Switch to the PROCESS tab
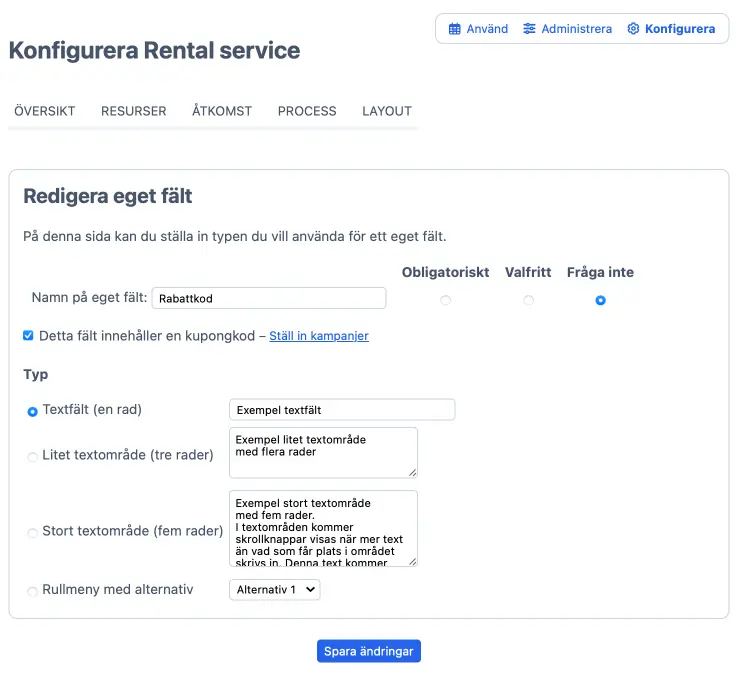Screen dimensions: 736x683 click(307, 111)
